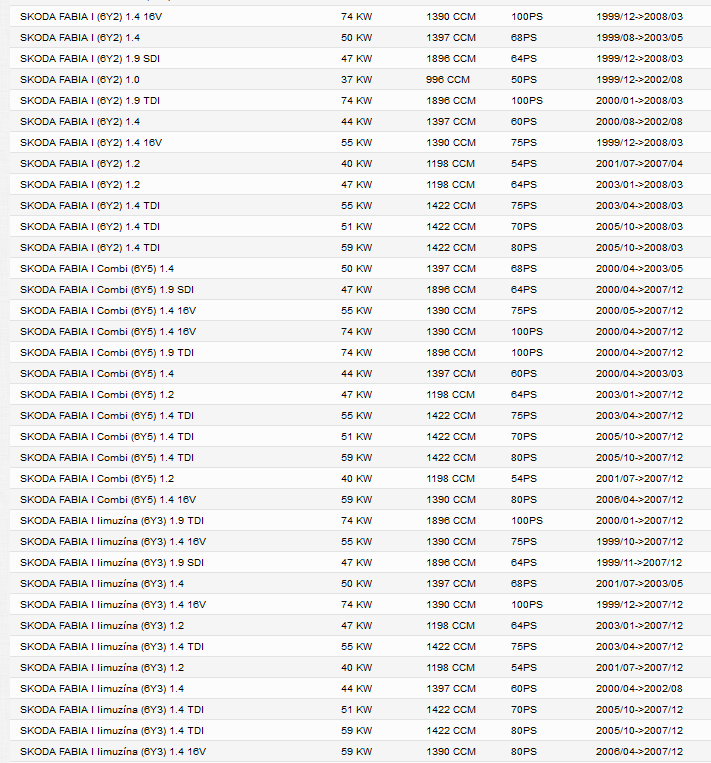
Task: Click the 59 KW 'Combi (6Y5) 1.4 TDI' name
Action: 107,457
